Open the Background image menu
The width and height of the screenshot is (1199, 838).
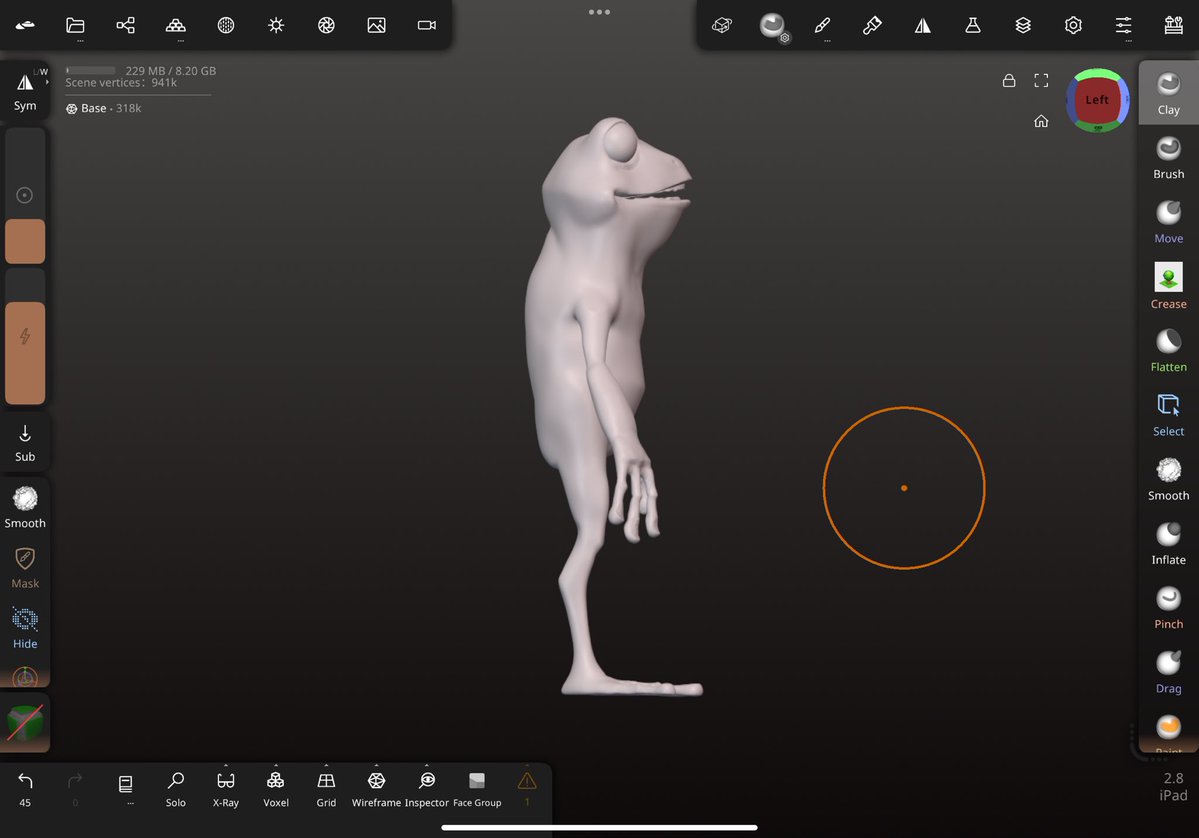pos(376,25)
